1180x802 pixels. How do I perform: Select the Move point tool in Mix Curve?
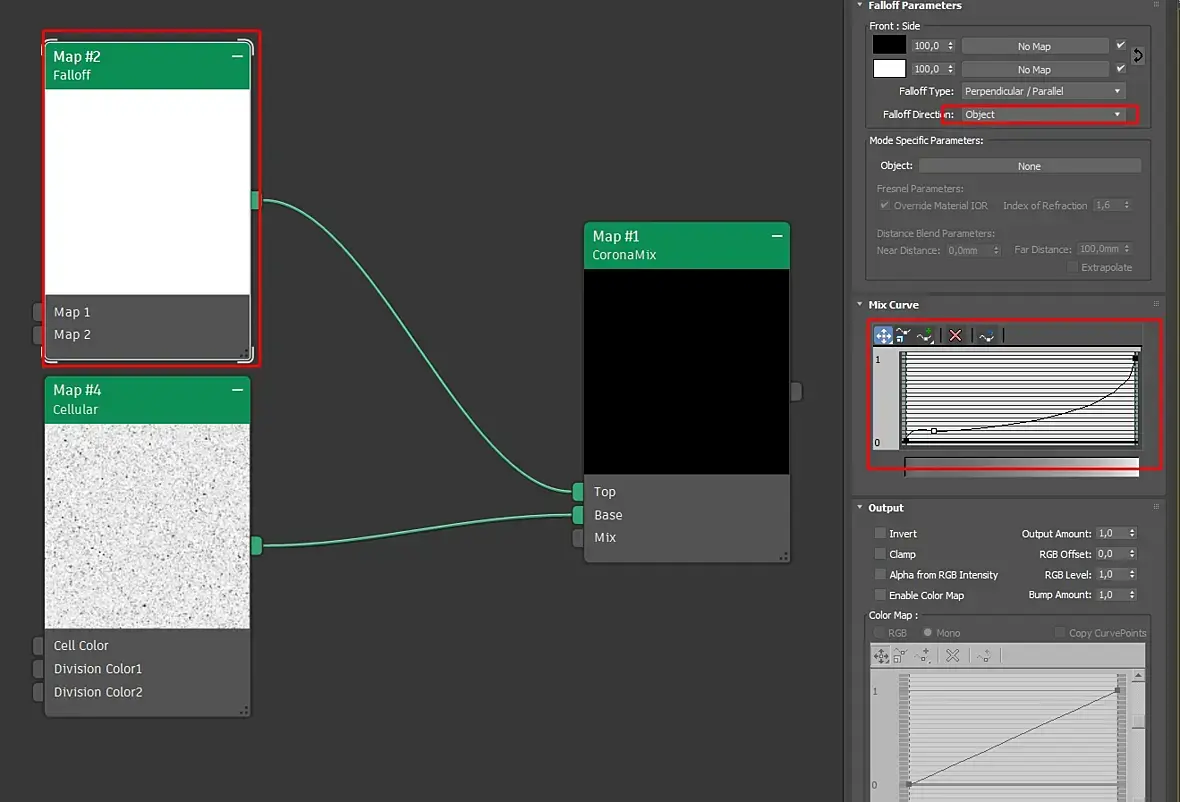tap(883, 336)
